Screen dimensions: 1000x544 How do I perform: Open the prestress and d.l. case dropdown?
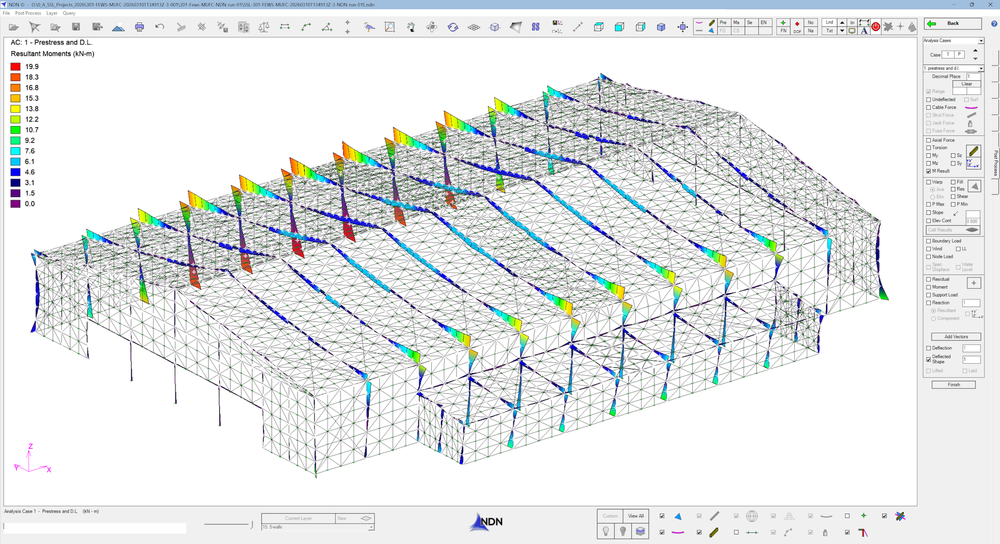(981, 68)
